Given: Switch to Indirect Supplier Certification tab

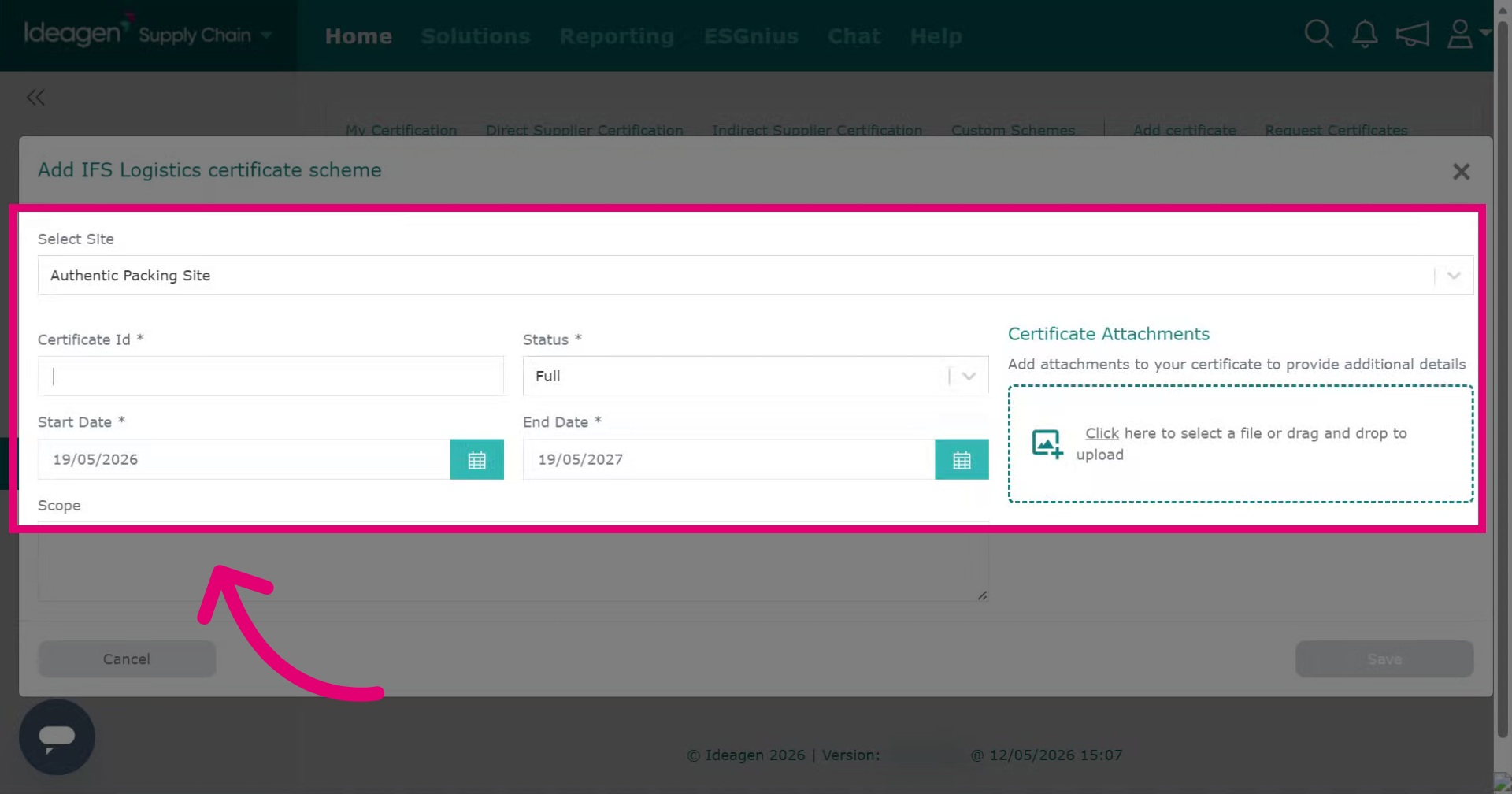Looking at the screenshot, I should [817, 130].
